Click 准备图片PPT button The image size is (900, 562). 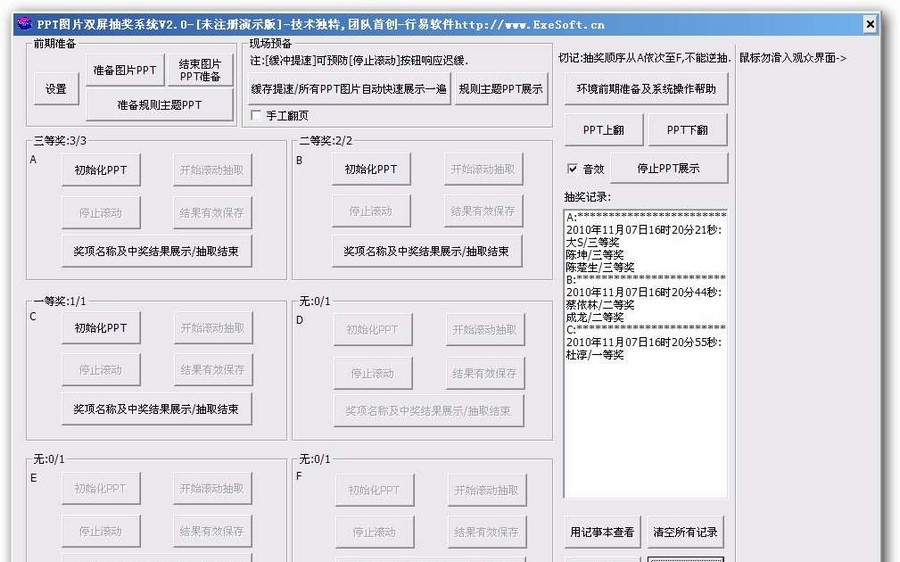point(125,70)
